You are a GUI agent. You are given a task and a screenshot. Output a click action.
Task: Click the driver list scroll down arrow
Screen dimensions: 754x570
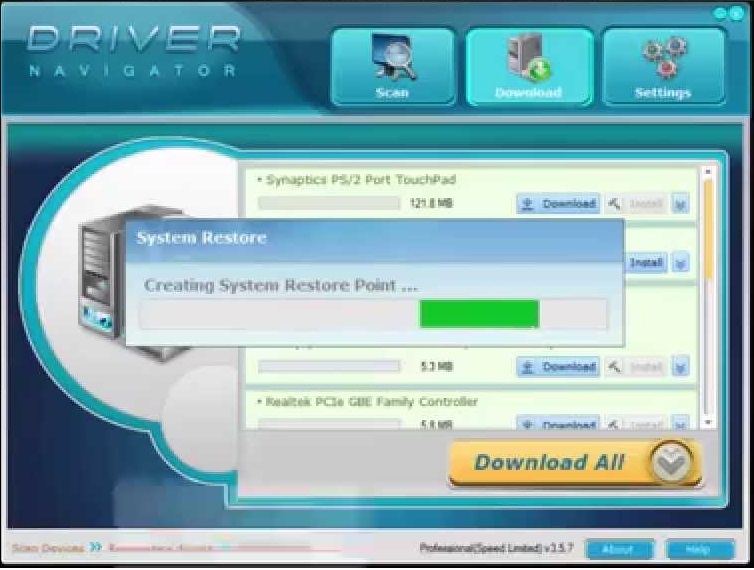[x=708, y=422]
